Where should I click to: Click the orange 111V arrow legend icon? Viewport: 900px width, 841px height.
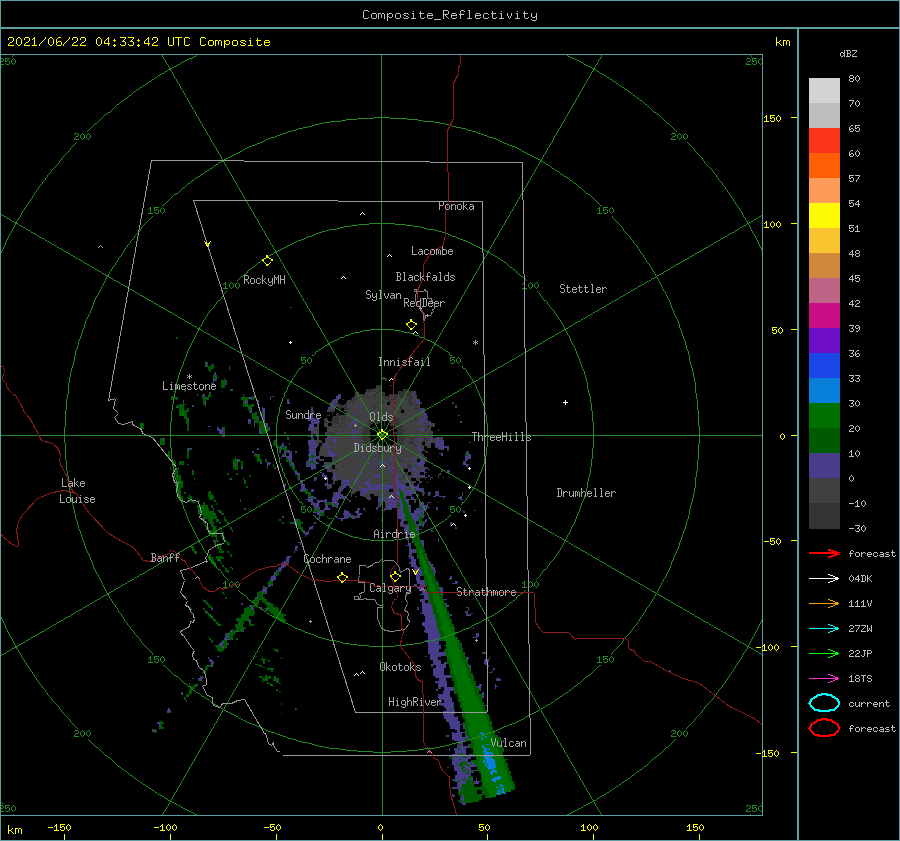click(x=824, y=603)
